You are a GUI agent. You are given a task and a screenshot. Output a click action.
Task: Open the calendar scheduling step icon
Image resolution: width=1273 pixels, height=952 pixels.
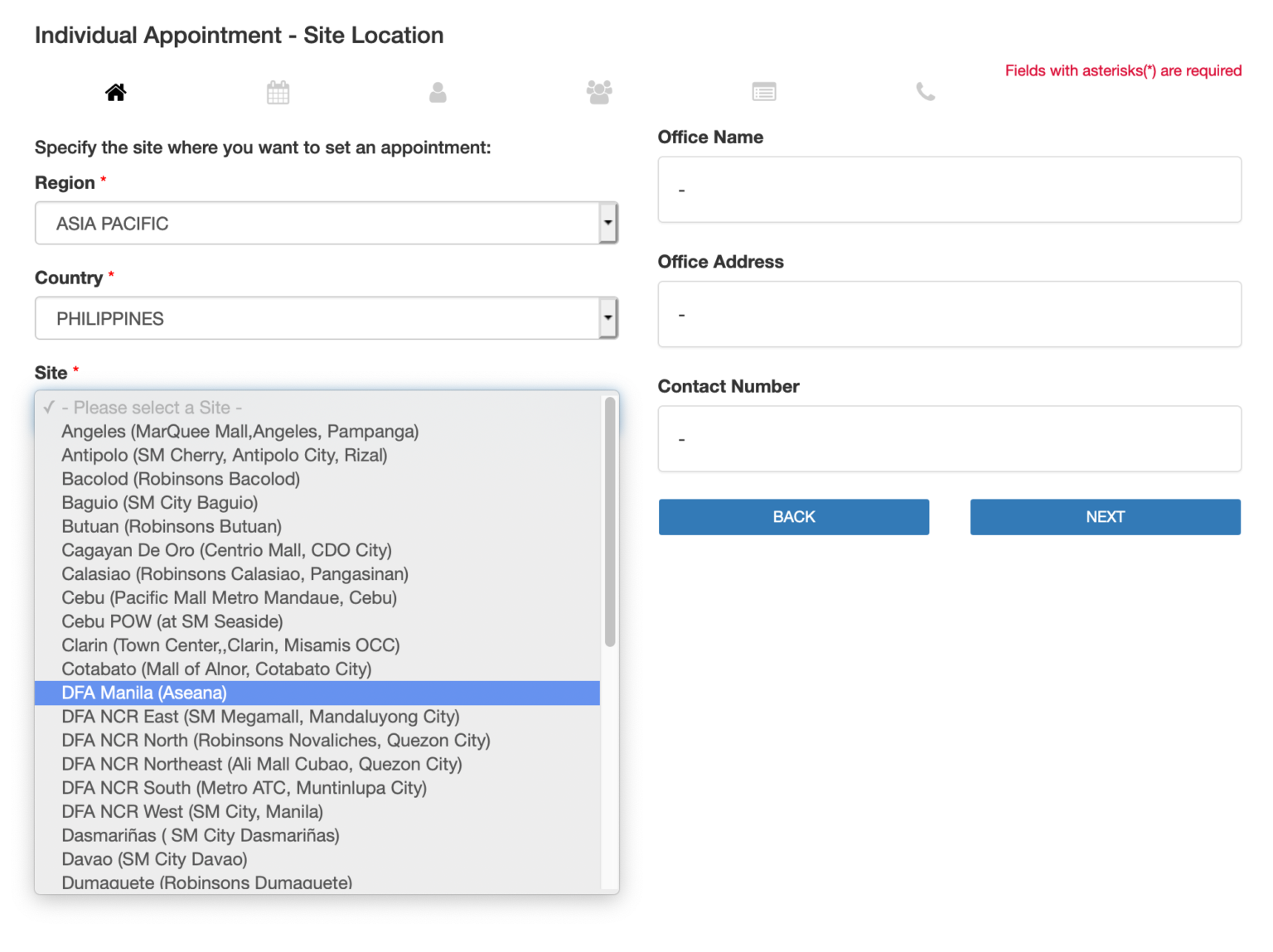(x=278, y=92)
